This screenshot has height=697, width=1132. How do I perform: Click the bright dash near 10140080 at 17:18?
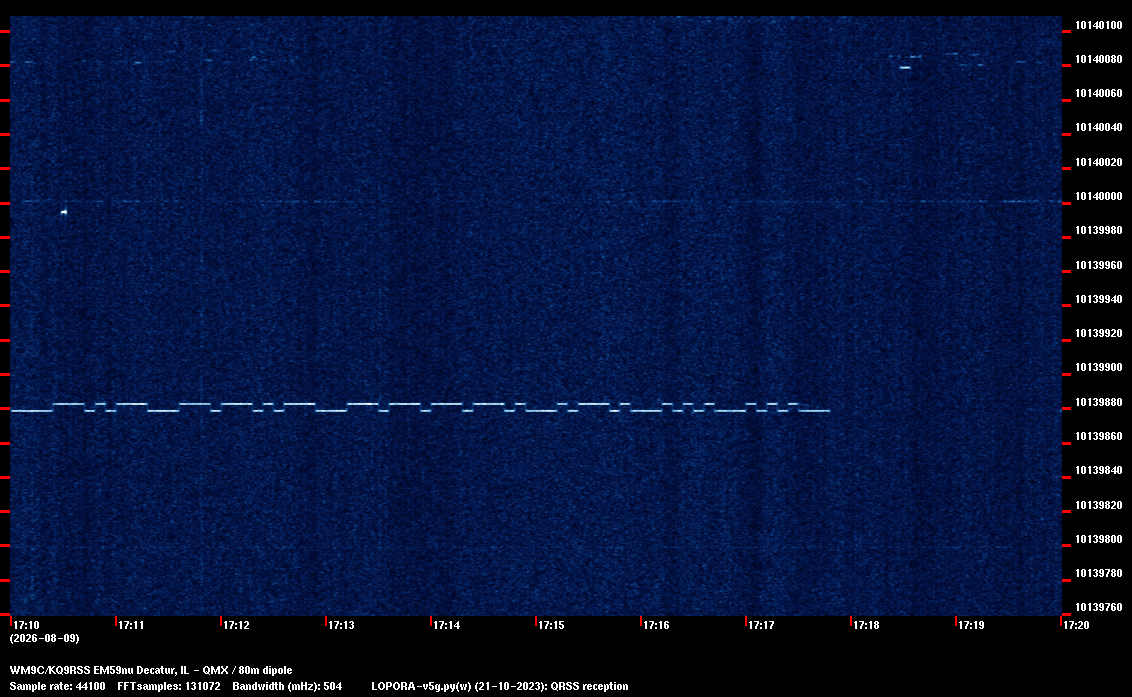905,68
